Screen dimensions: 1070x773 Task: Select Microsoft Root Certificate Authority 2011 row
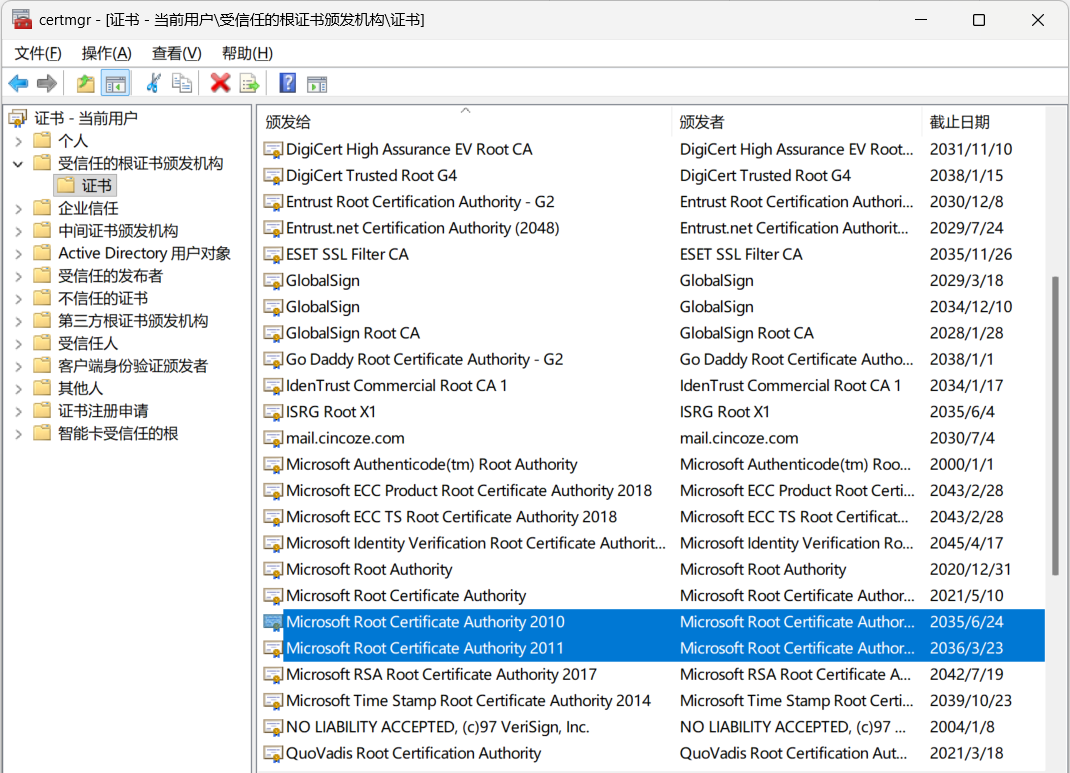(653, 648)
